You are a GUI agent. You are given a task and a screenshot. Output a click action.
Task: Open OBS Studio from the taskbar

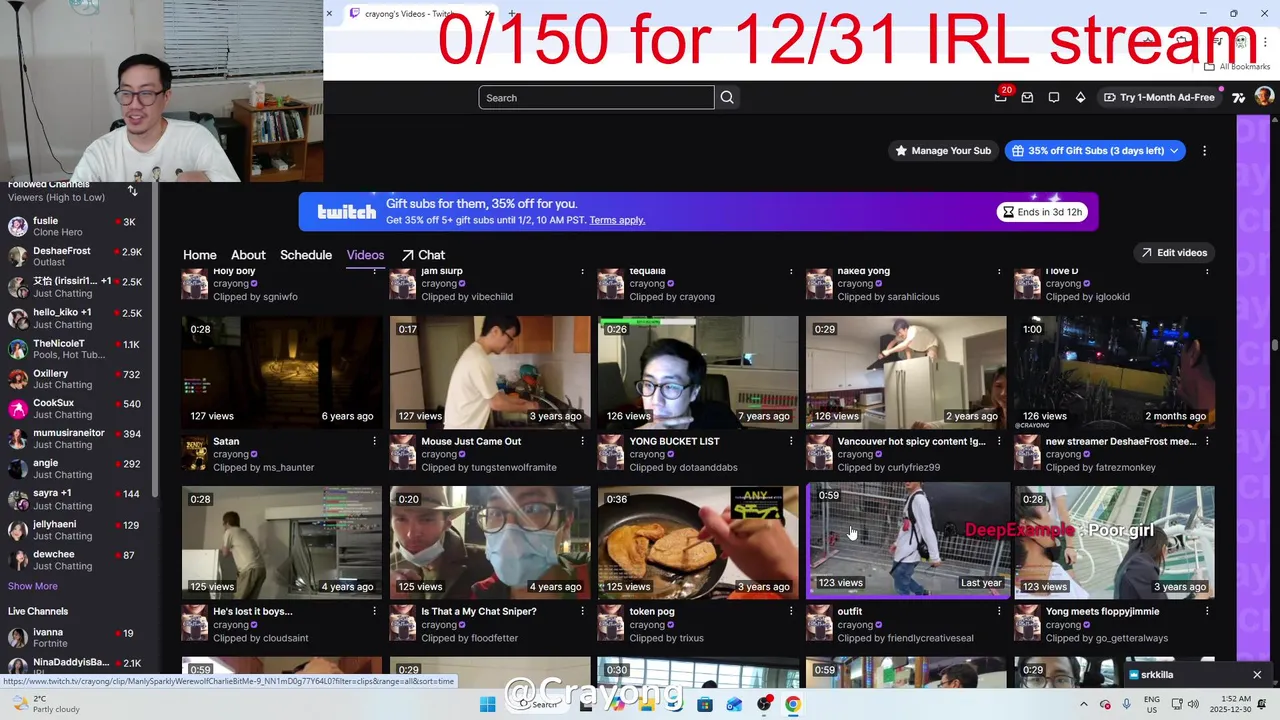pos(764,704)
